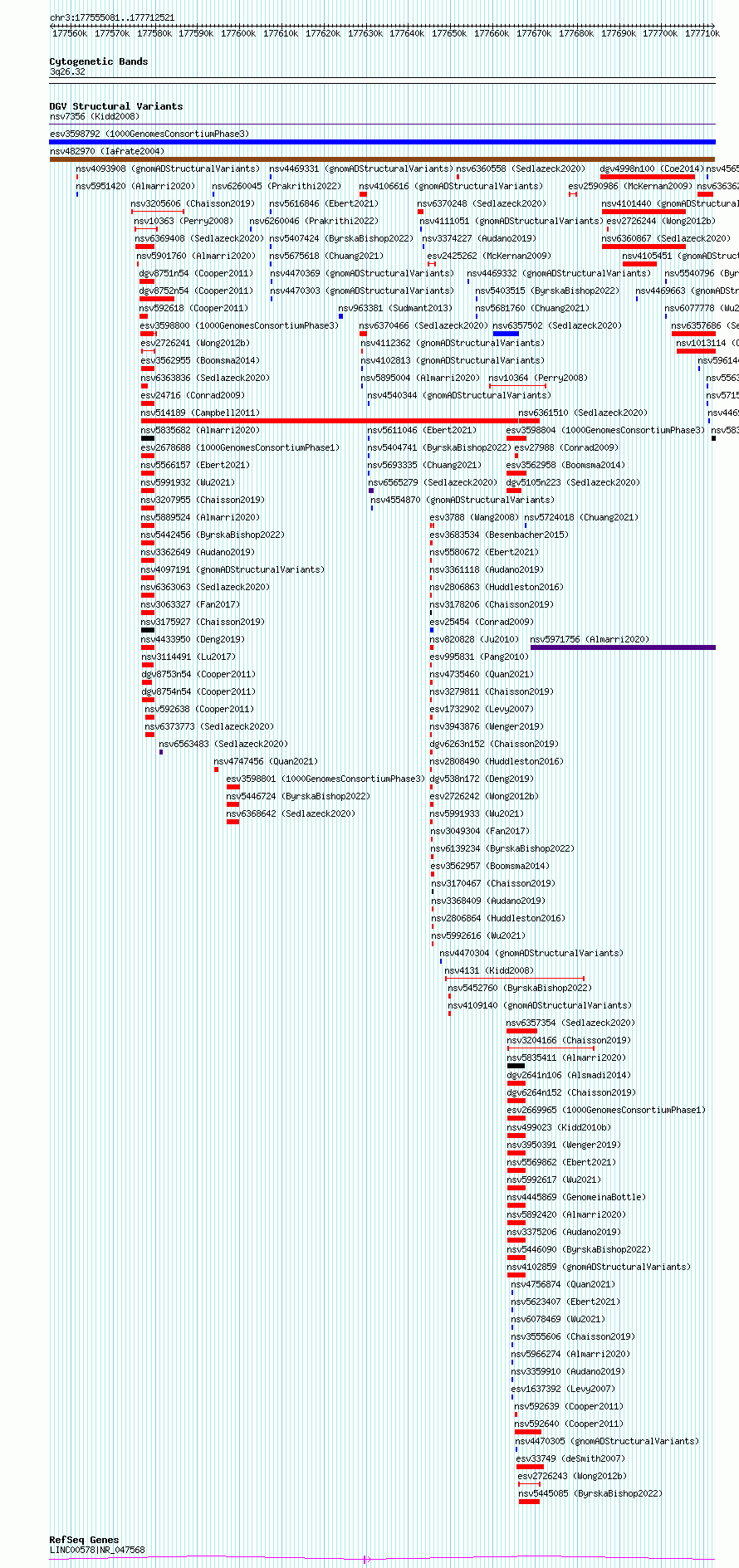This screenshot has height=1568, width=739.
Task: Open nsv820828 (Ju2010) label
Action: click(x=474, y=639)
